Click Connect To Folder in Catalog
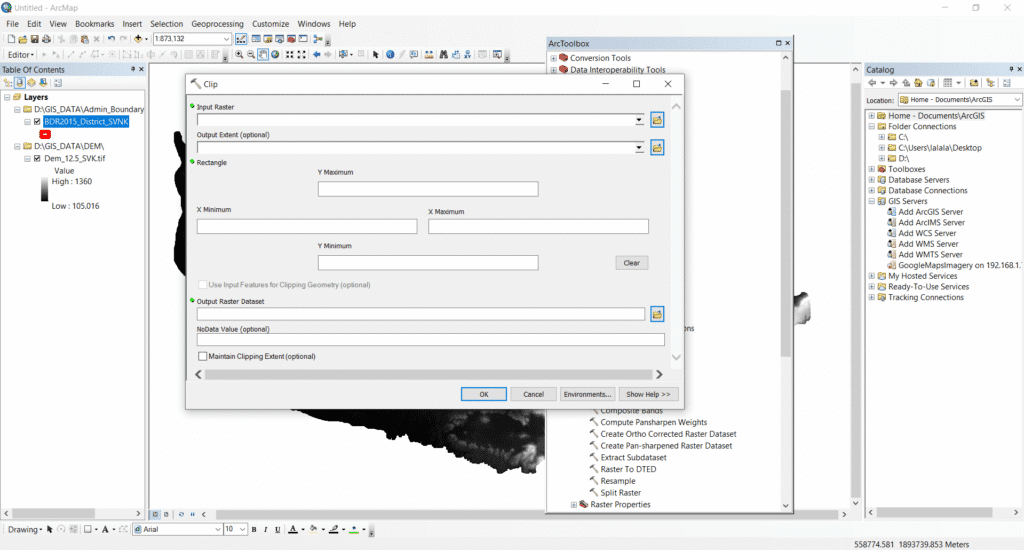 [974, 83]
